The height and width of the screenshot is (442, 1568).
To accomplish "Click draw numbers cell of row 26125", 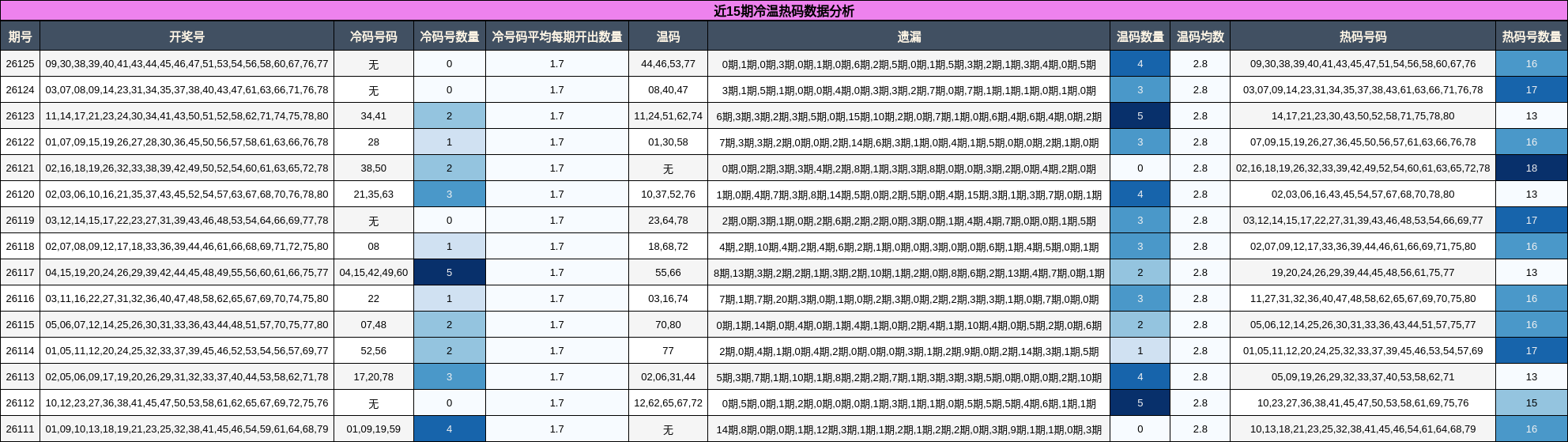I will [x=187, y=64].
